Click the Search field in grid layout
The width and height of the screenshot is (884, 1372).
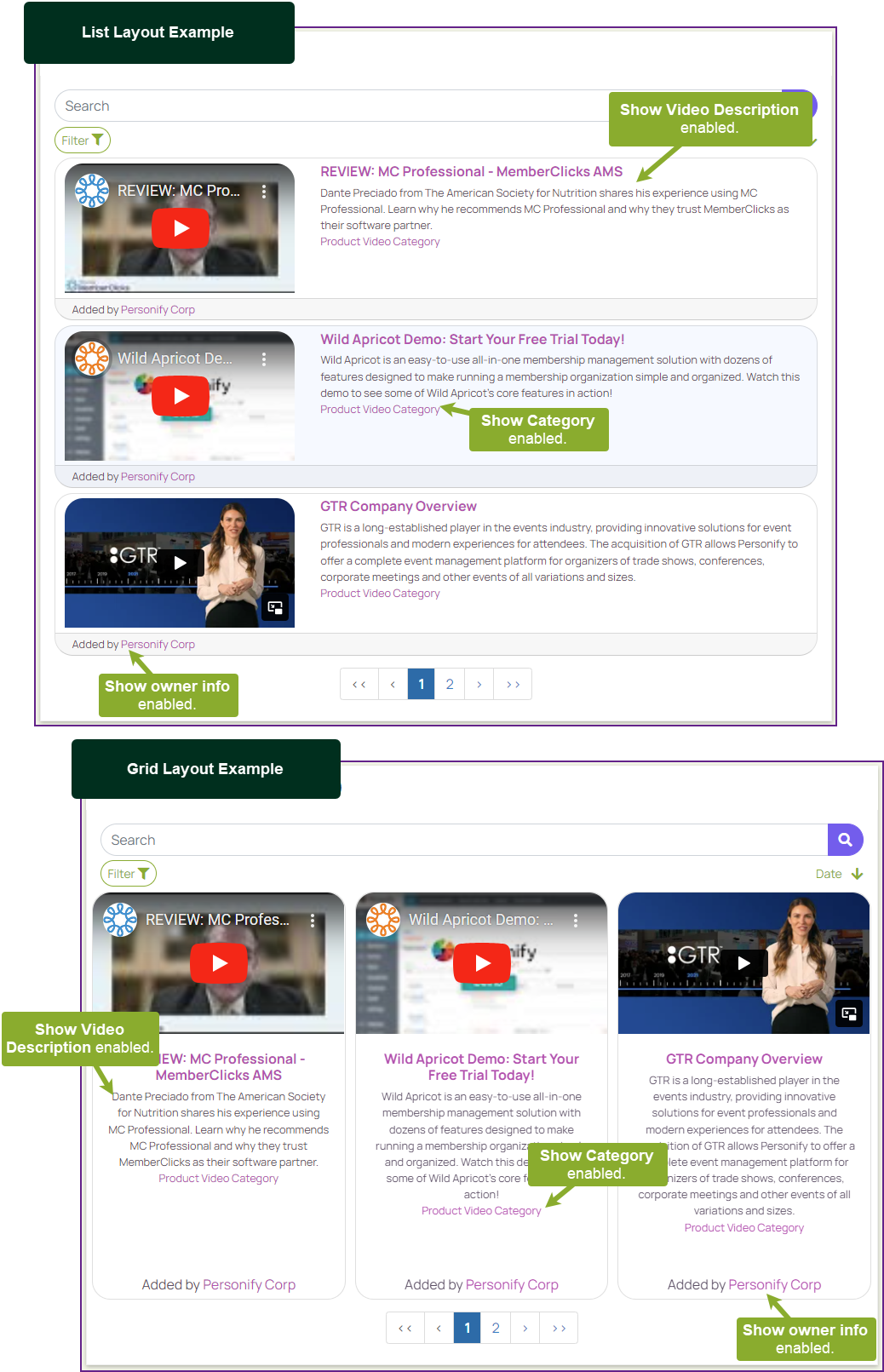[x=464, y=840]
